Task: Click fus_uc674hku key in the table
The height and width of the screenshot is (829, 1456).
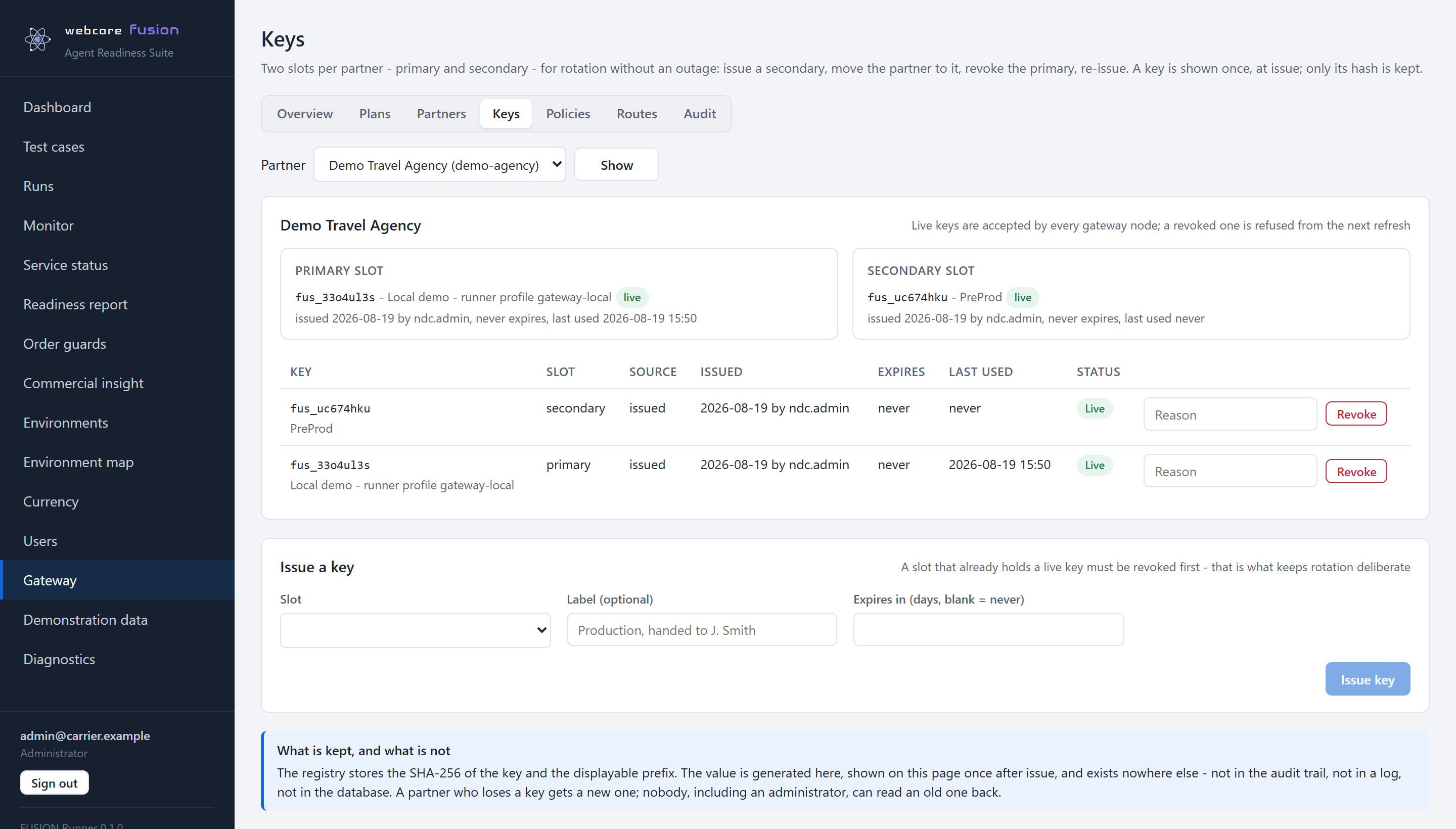Action: pos(330,408)
